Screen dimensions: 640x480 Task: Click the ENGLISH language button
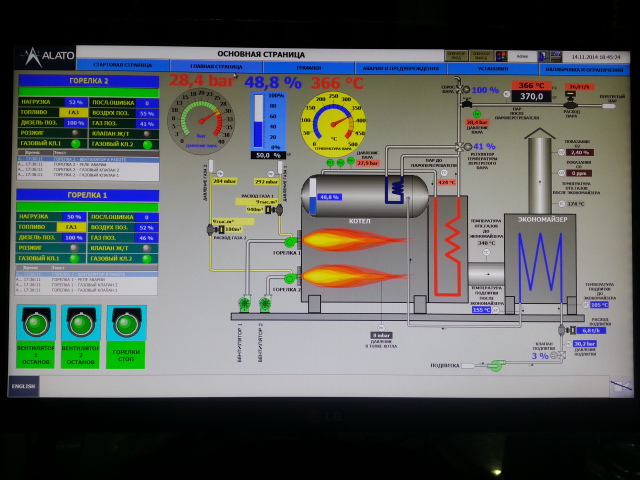[24, 385]
